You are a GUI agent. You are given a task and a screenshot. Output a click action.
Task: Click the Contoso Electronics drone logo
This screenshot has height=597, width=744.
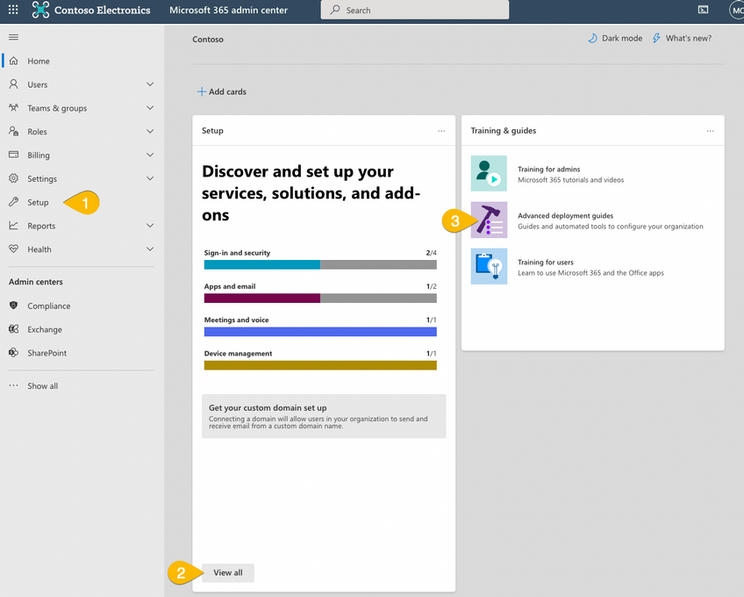[x=40, y=10]
